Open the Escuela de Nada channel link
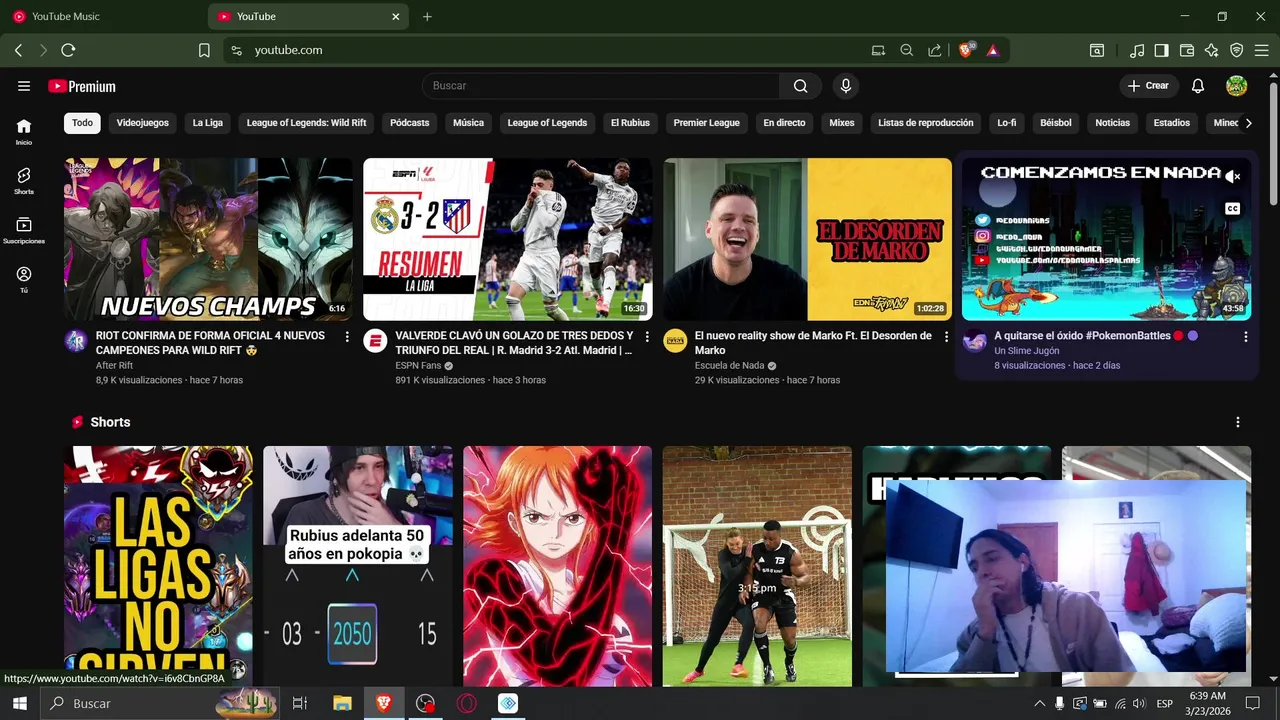 (730, 366)
